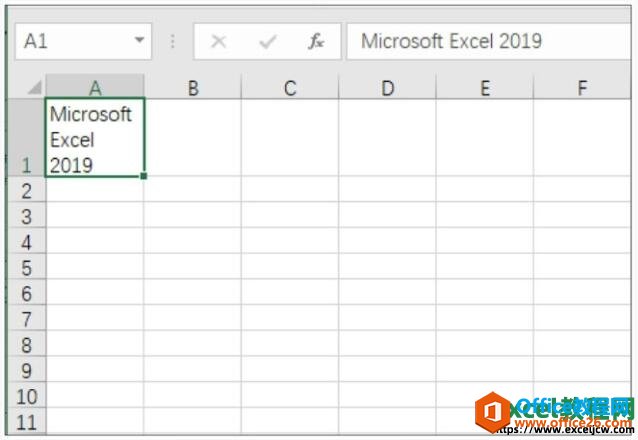
Task: Select row 4 header
Action: pos(26,241)
